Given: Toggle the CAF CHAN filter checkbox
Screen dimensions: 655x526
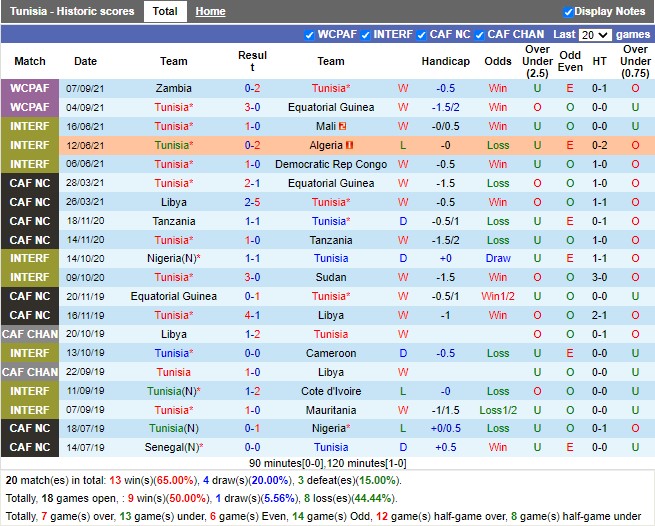Looking at the screenshot, I should pos(478,34).
